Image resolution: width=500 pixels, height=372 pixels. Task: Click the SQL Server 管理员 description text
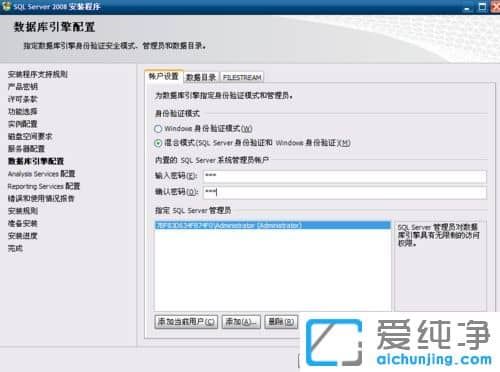(x=438, y=235)
